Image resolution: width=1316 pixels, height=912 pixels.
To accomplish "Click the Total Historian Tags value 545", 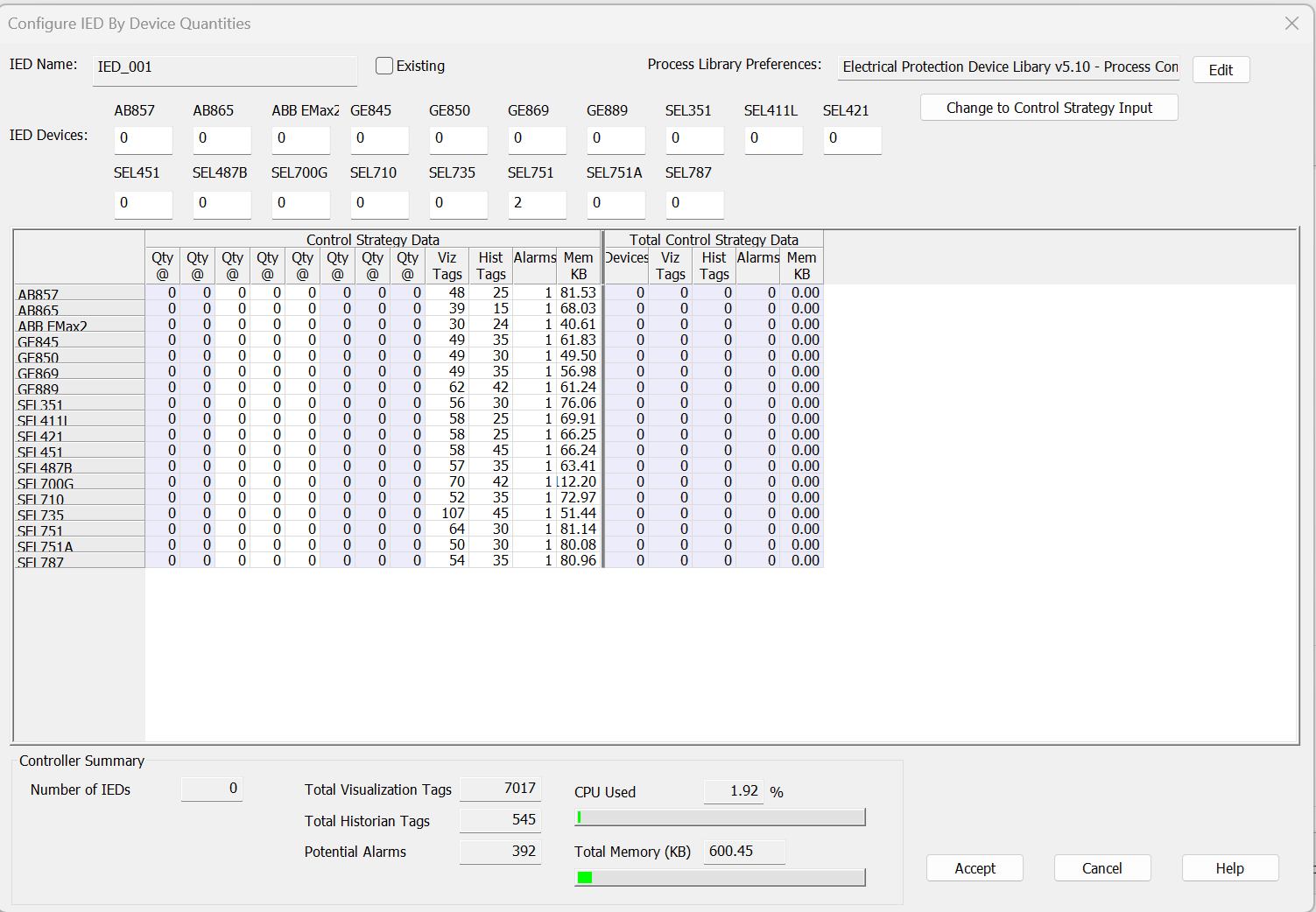I will [500, 820].
